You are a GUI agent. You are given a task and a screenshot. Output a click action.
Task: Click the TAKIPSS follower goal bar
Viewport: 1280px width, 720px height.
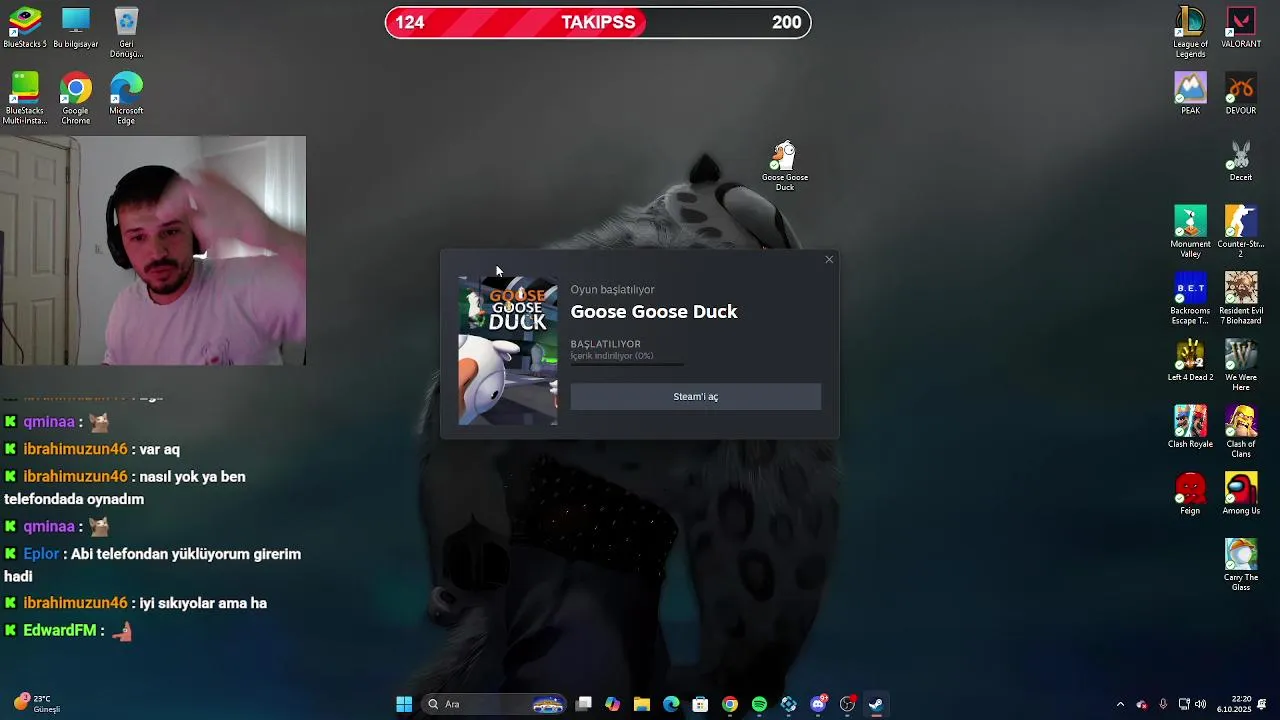598,22
